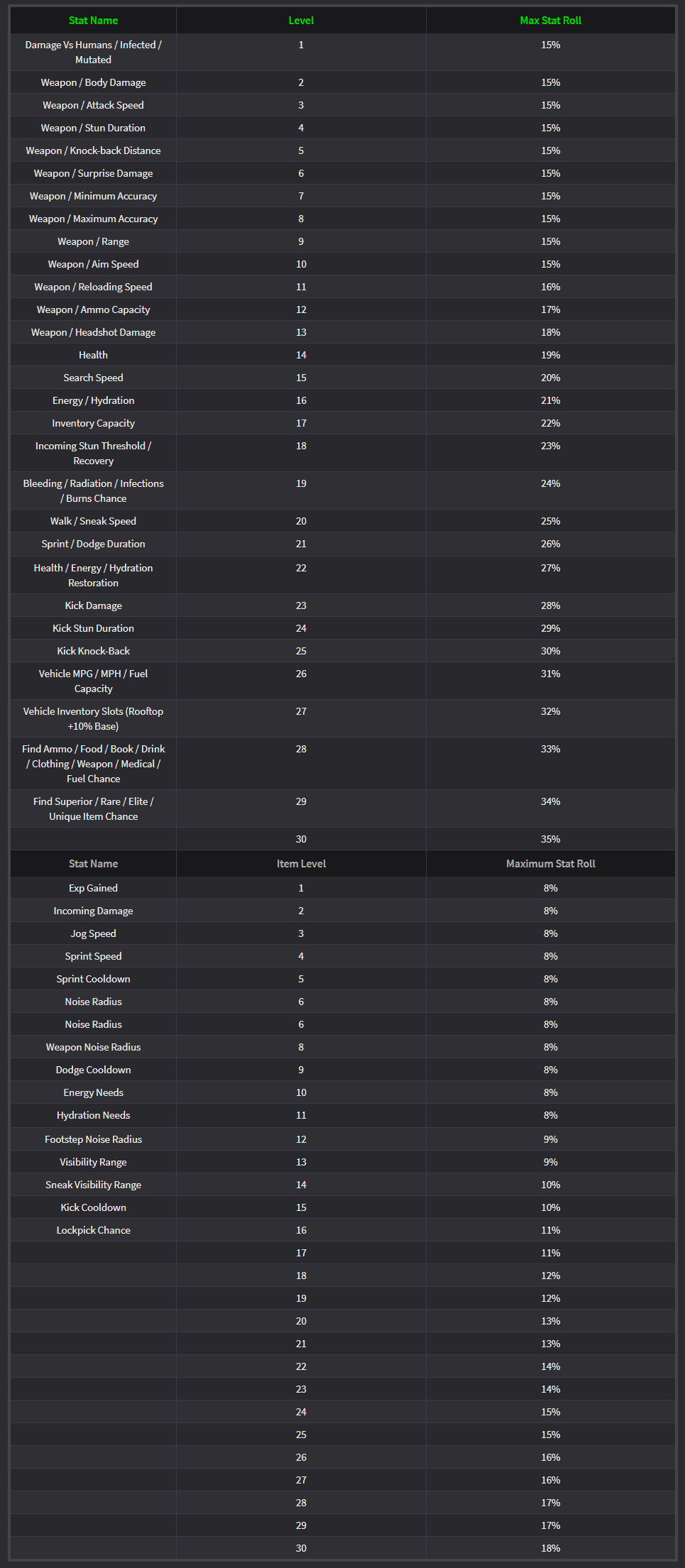This screenshot has width=685, height=1568.
Task: Select the "Kick Knock-Back" stat cell
Action: 93,651
